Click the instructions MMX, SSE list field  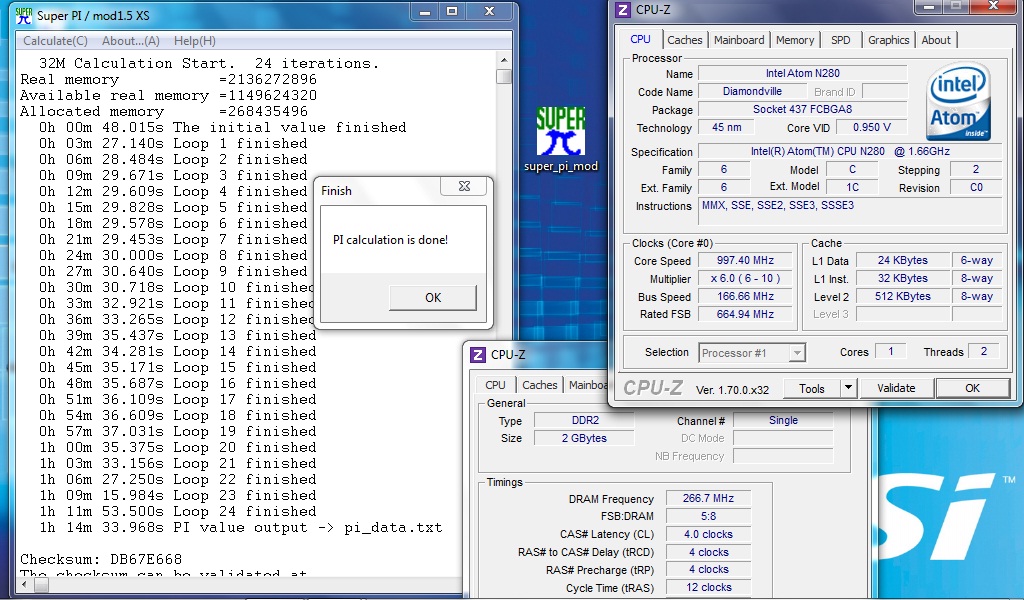point(850,211)
